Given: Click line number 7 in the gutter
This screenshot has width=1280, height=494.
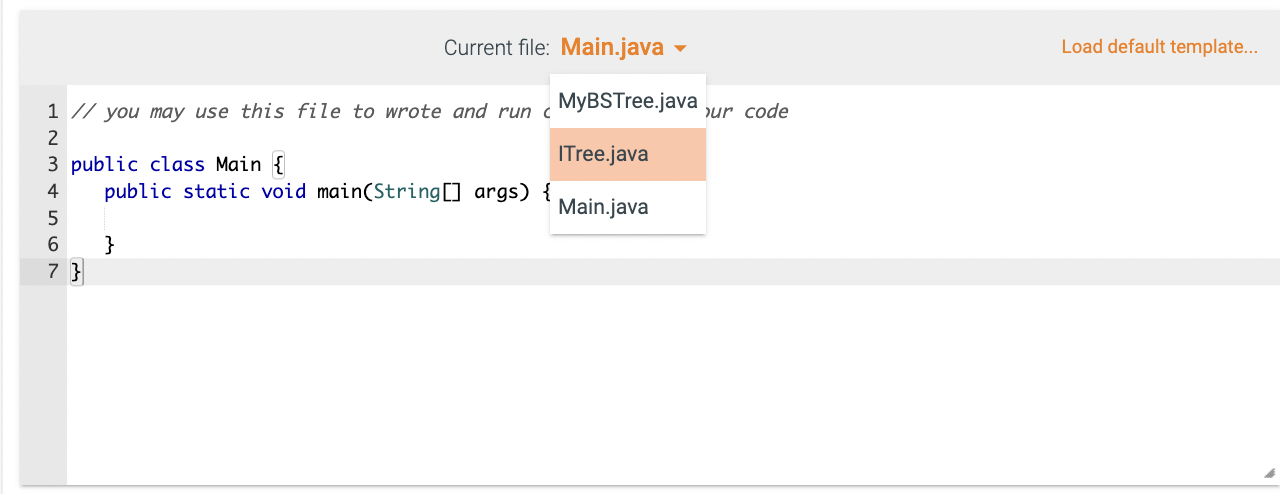Looking at the screenshot, I should pyautogui.click(x=53, y=271).
